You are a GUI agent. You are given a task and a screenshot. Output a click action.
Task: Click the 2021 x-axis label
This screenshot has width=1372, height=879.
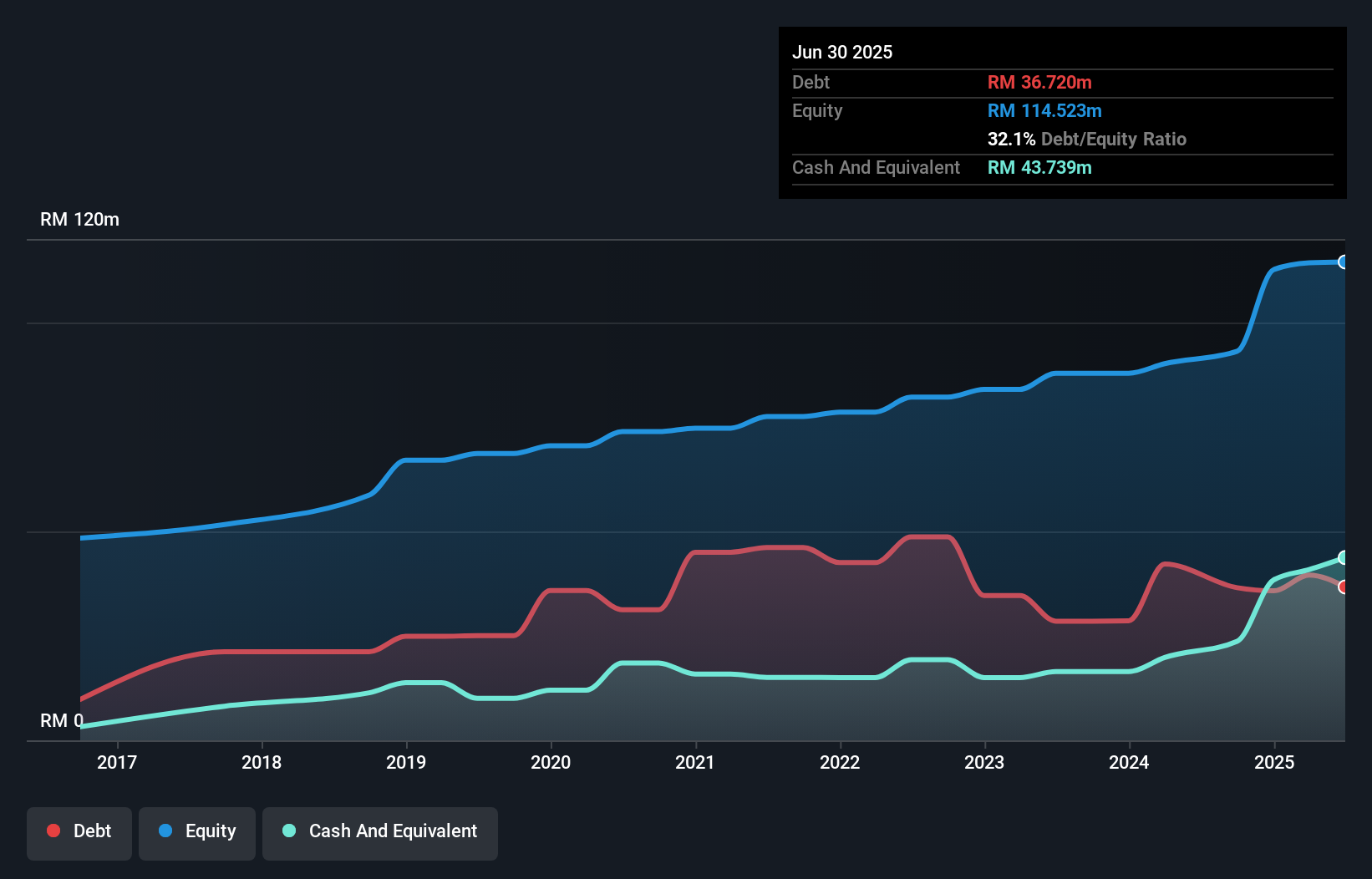click(695, 762)
